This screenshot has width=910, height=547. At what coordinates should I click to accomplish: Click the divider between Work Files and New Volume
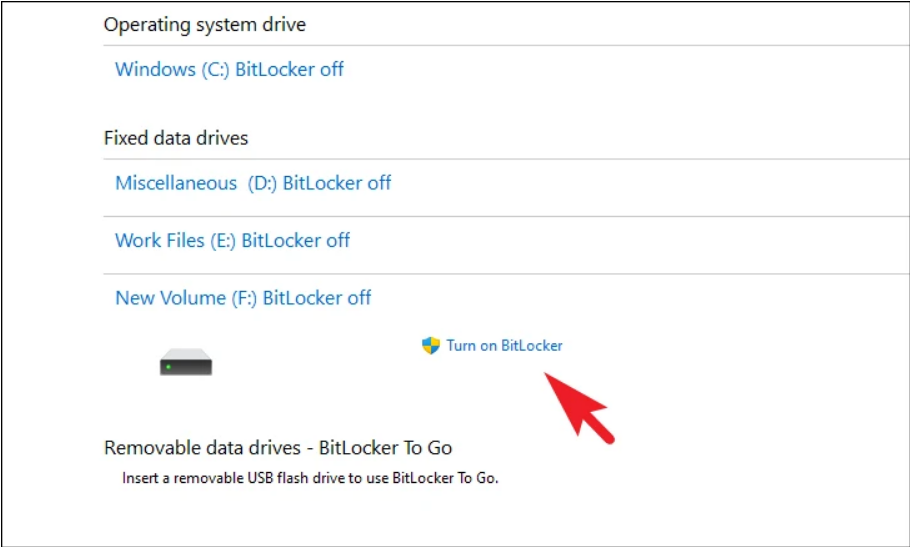pos(500,274)
